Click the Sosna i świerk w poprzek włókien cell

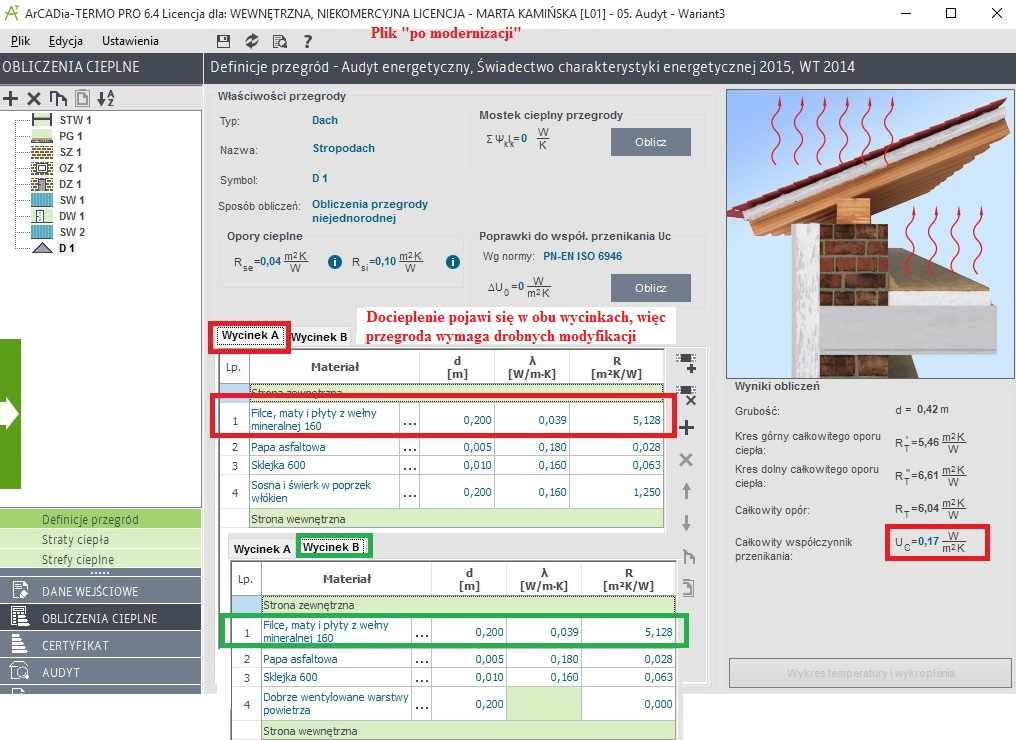[x=324, y=492]
